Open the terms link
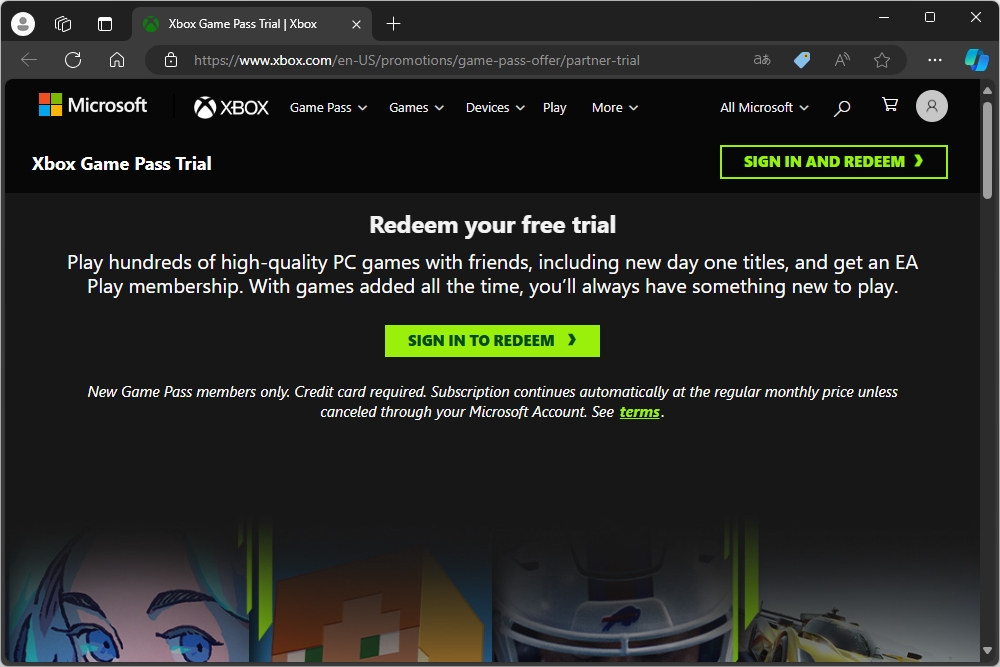 [640, 412]
